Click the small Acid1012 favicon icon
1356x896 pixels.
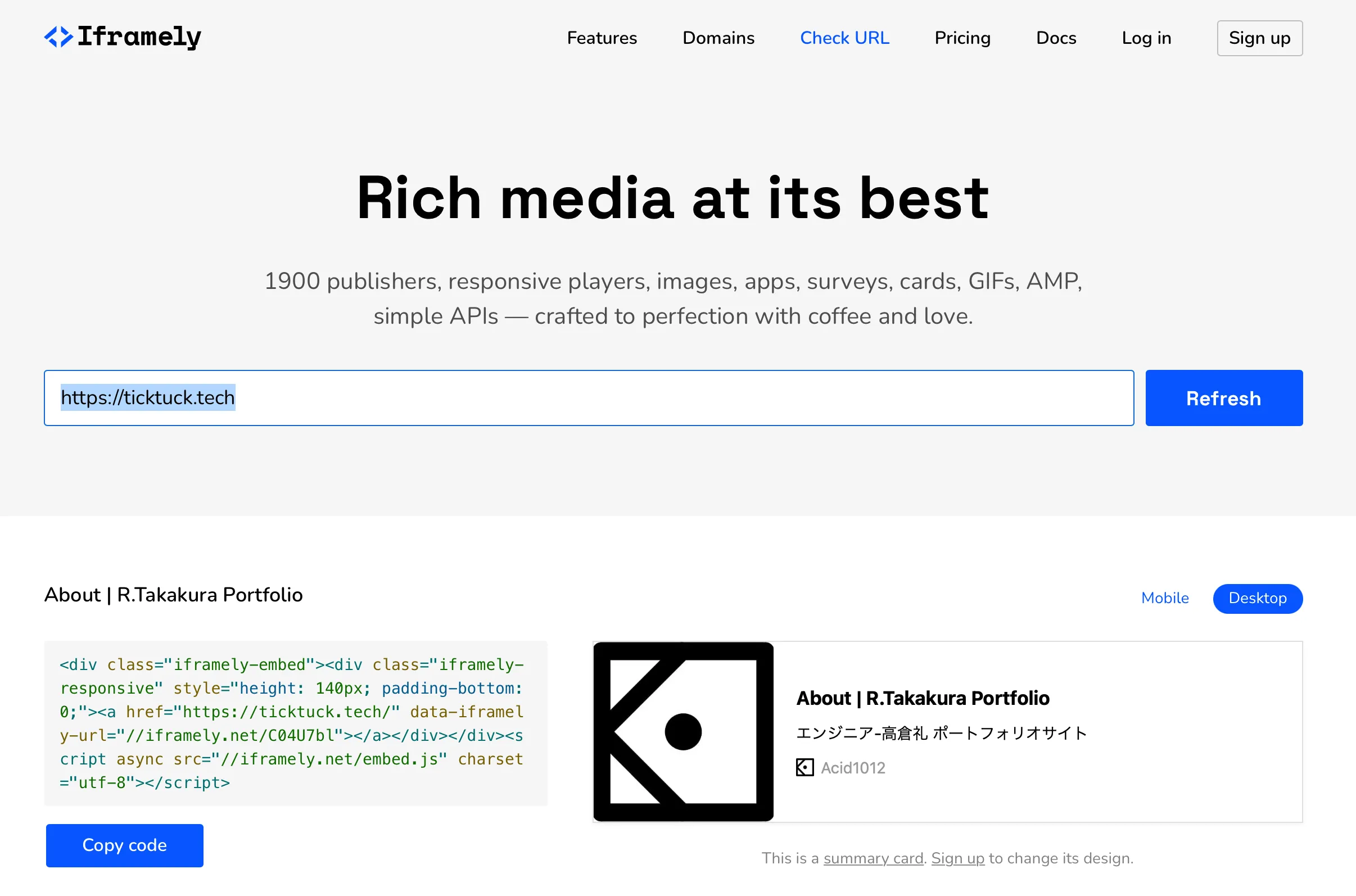[x=804, y=767]
